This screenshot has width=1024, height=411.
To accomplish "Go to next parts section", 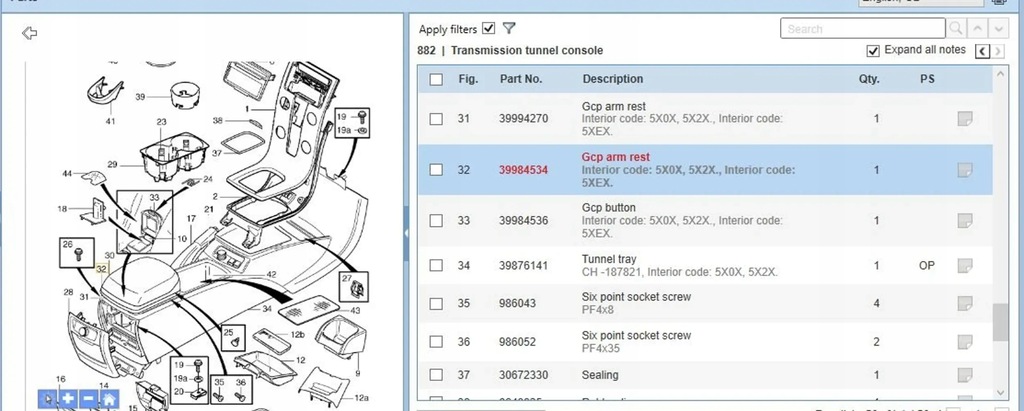I will coord(998,51).
